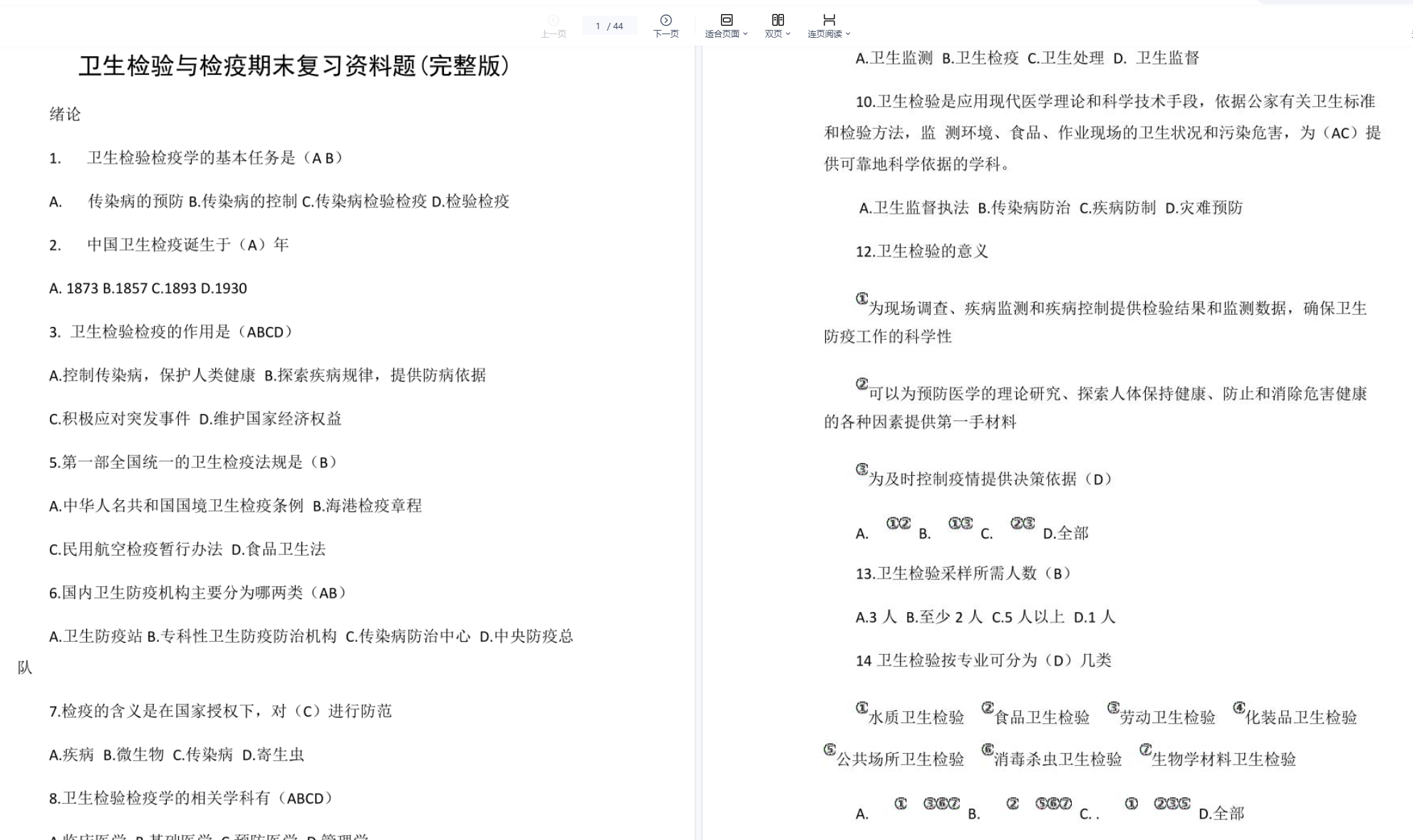Click the greyed-out previous page arrow icon
1413x840 pixels.
554,20
